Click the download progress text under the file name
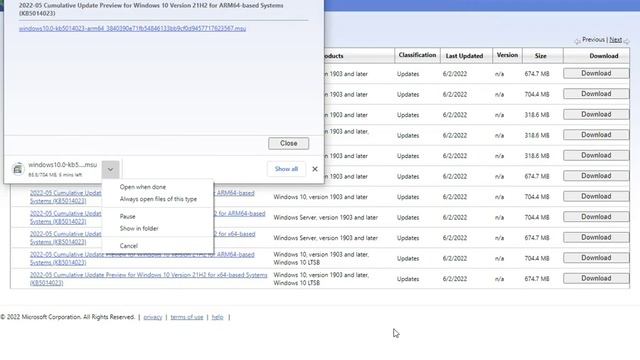The image size is (640, 360). pos(55,175)
